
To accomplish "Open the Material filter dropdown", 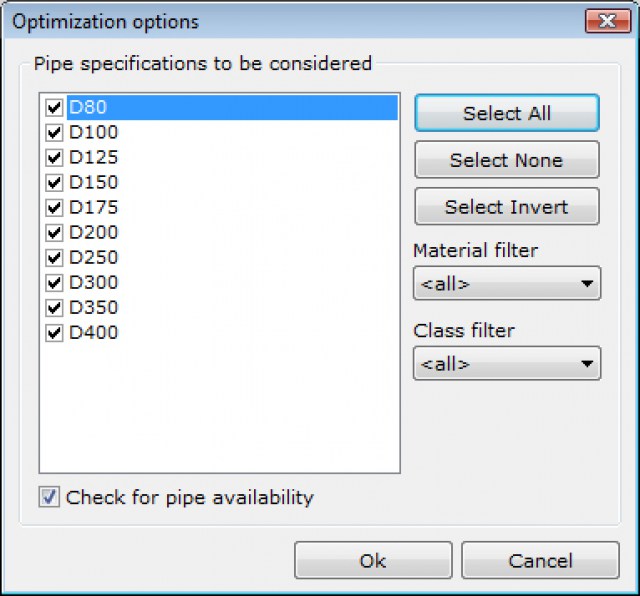I will [506, 284].
